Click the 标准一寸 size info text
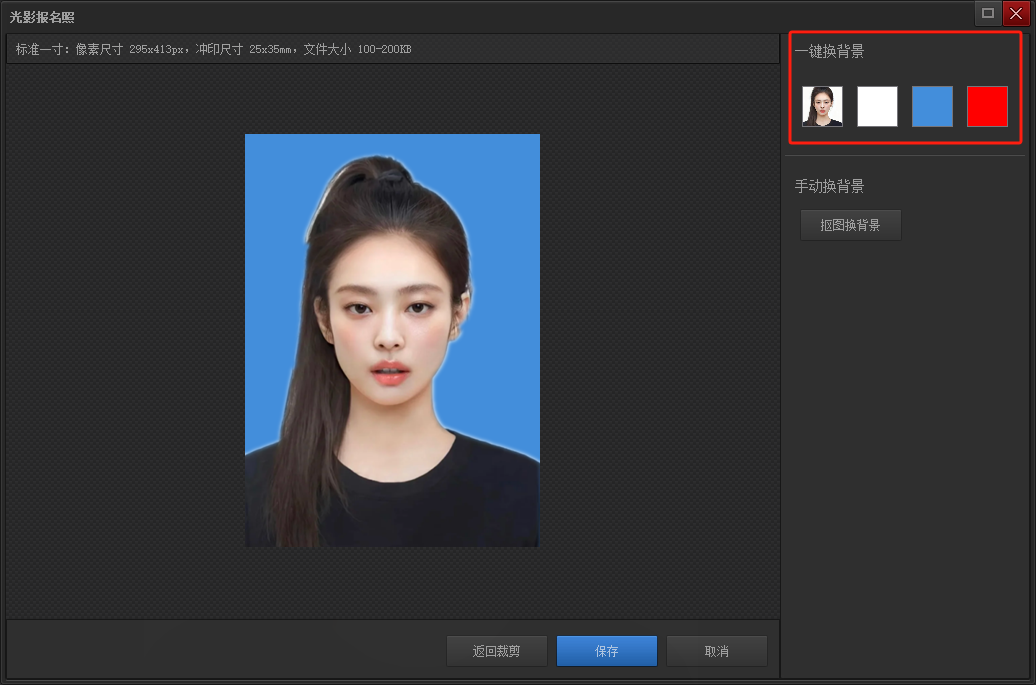The height and width of the screenshot is (685, 1036). click(x=213, y=50)
